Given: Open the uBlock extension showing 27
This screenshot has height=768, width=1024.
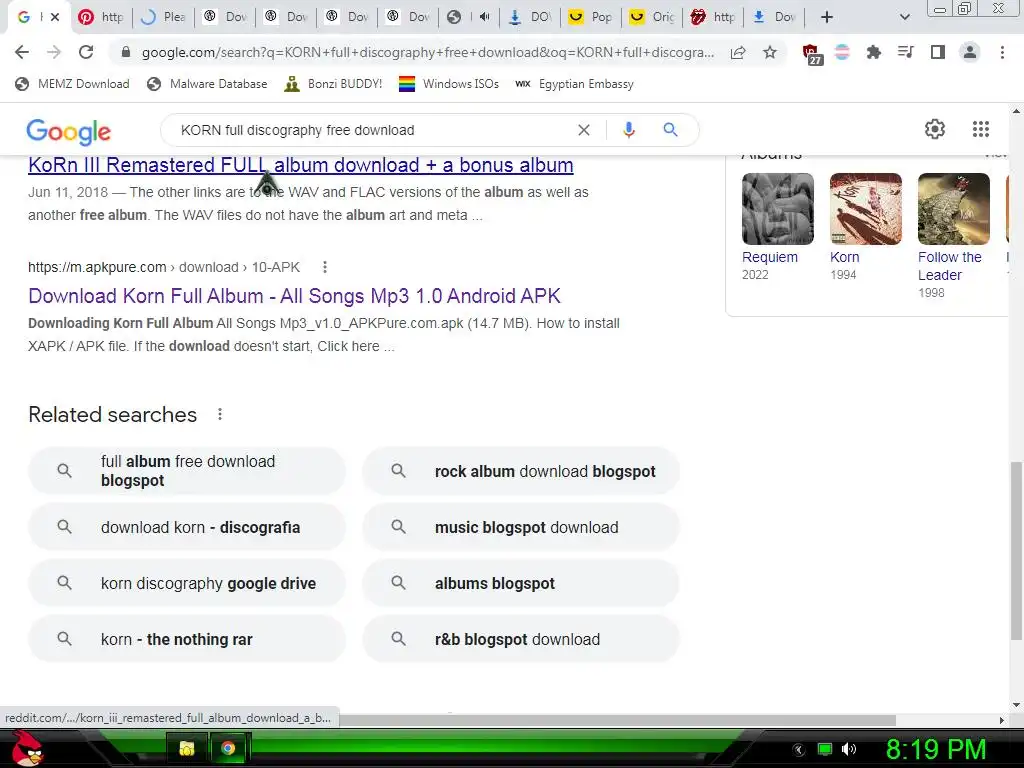Looking at the screenshot, I should (812, 54).
